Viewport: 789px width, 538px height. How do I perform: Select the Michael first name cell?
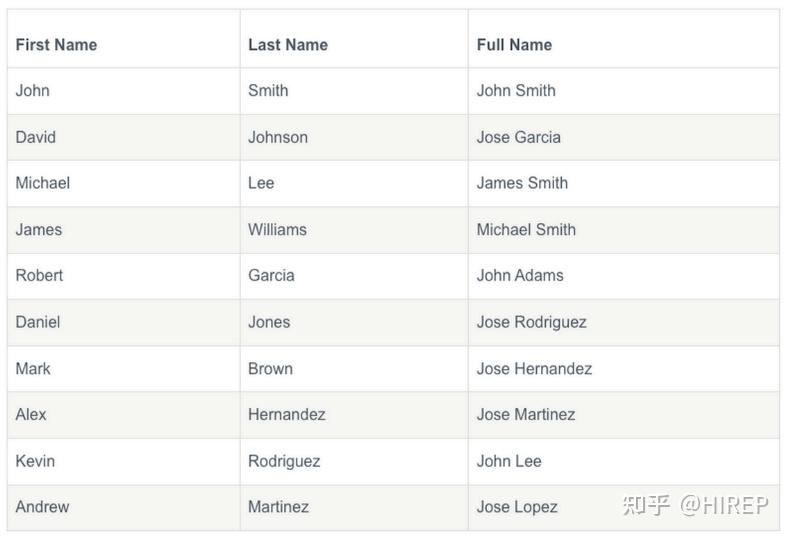(43, 183)
